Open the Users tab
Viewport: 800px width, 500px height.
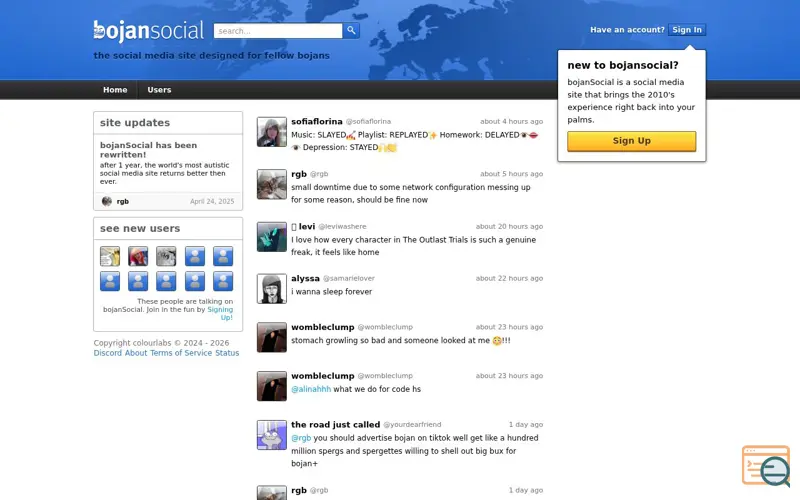(x=159, y=90)
